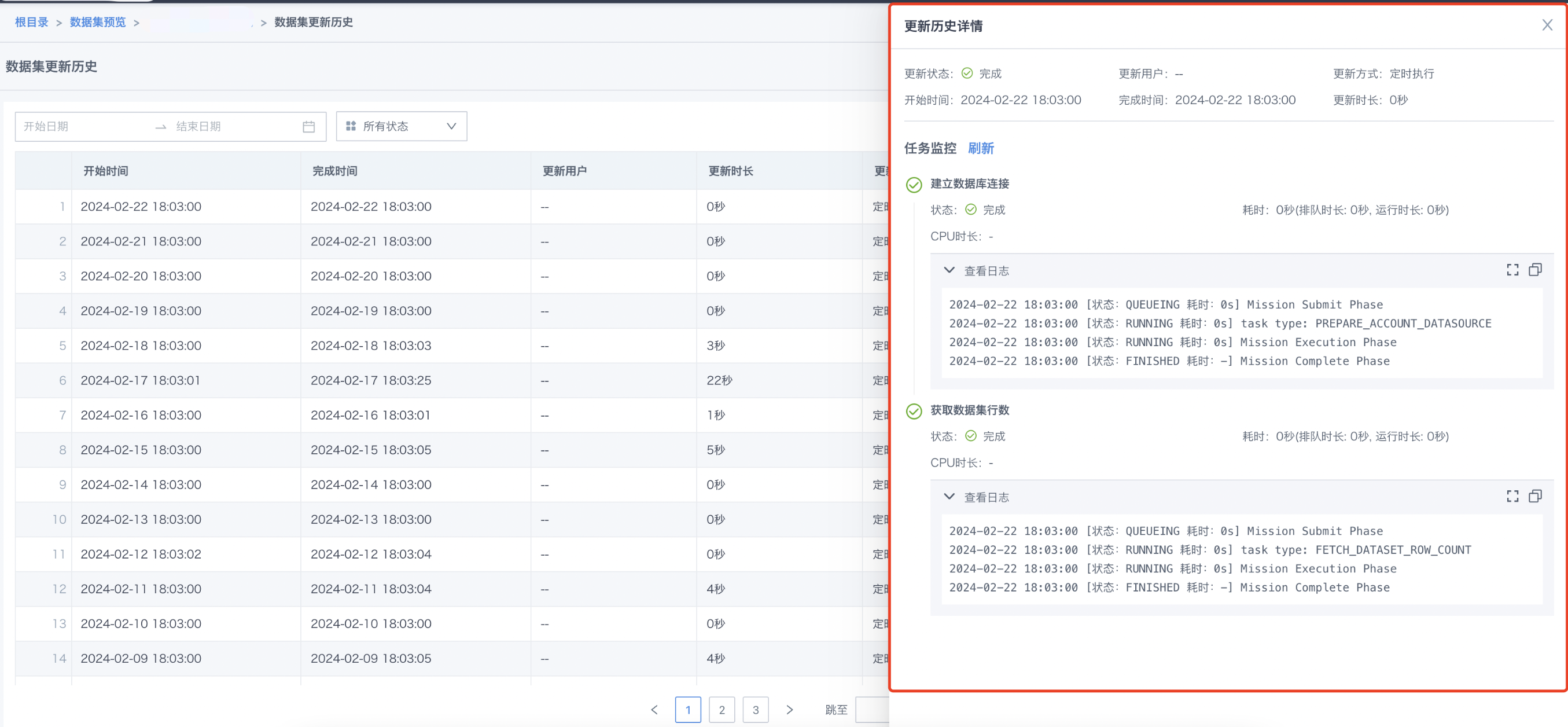This screenshot has width=1568, height=727.
Task: Click the 跳至 page number input
Action: [x=873, y=709]
